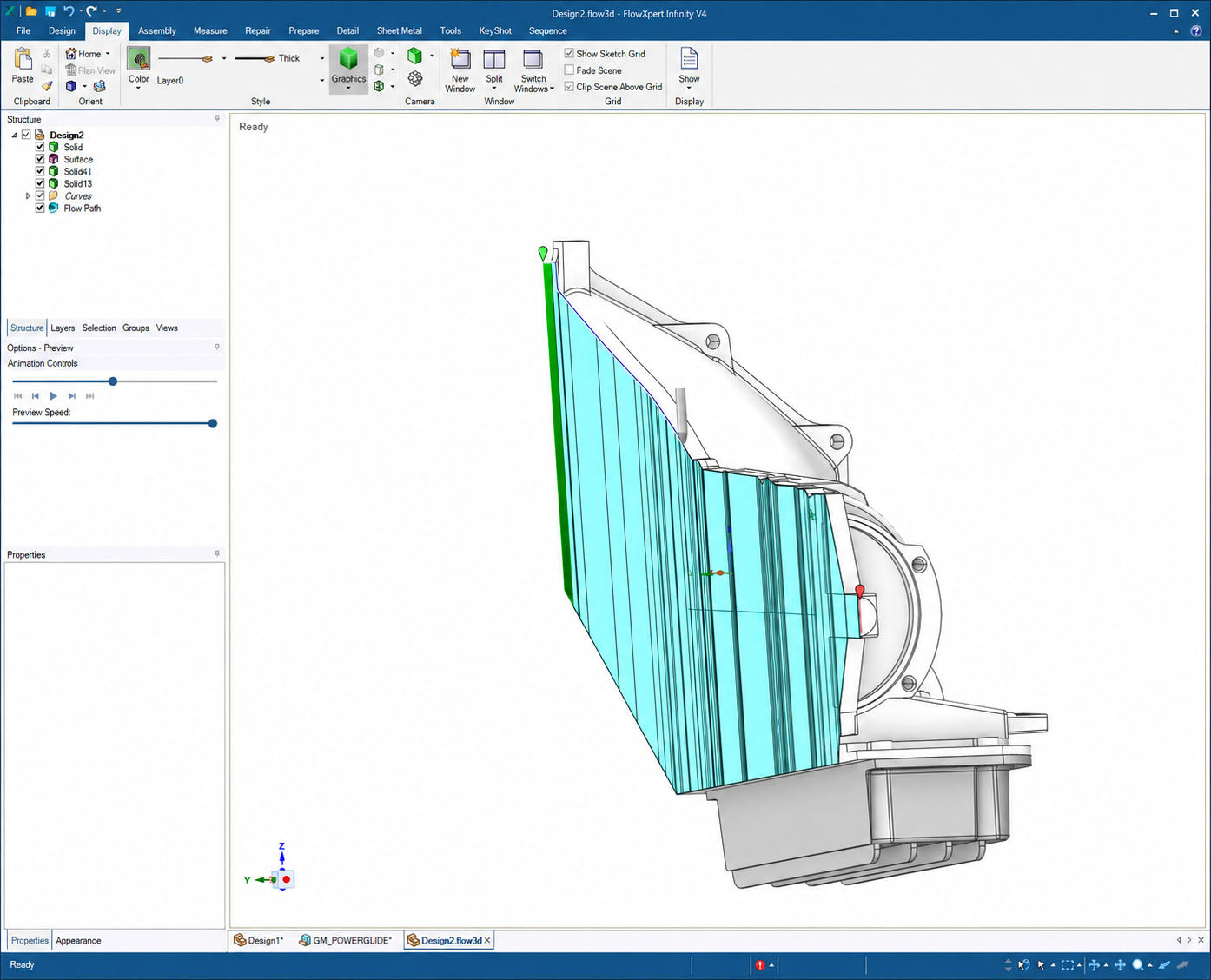Click the Camera projection green cube icon

click(415, 56)
